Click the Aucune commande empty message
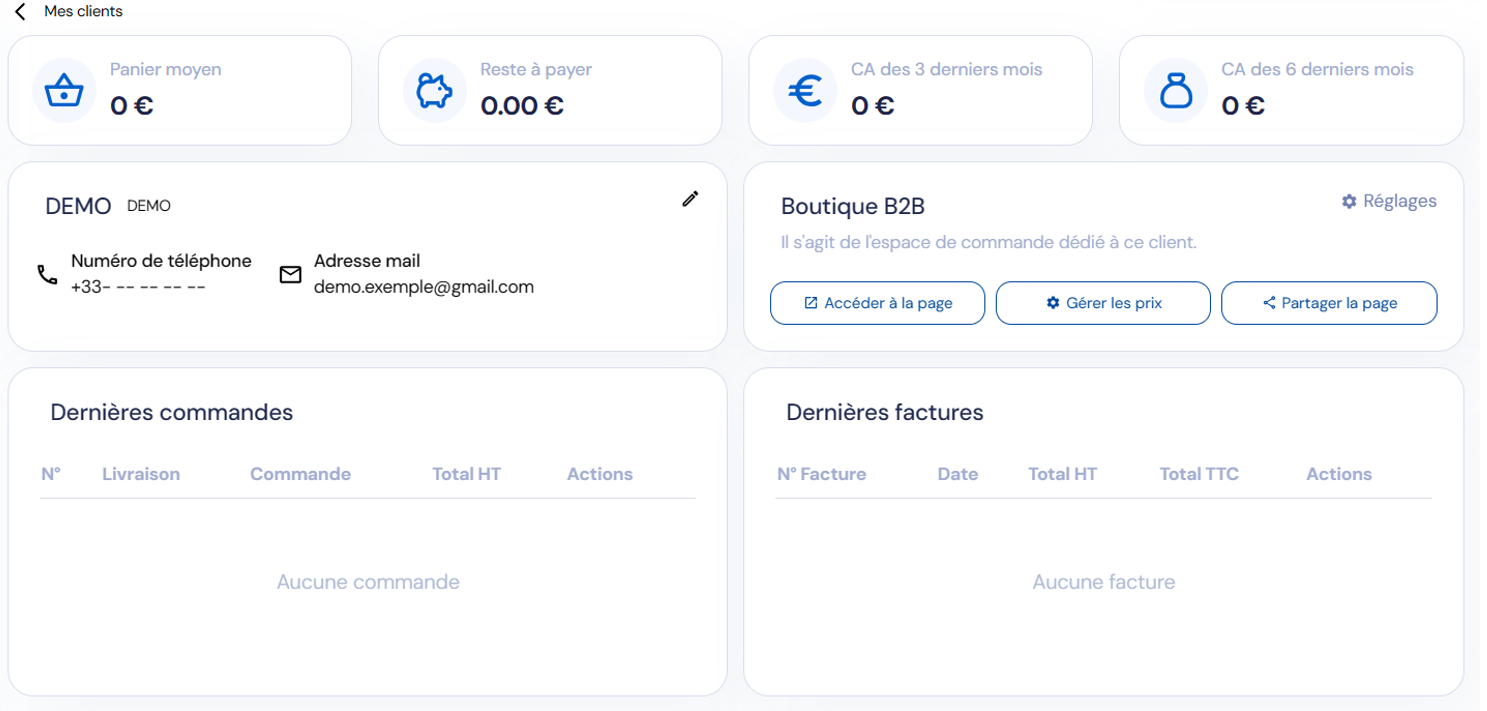 click(368, 582)
